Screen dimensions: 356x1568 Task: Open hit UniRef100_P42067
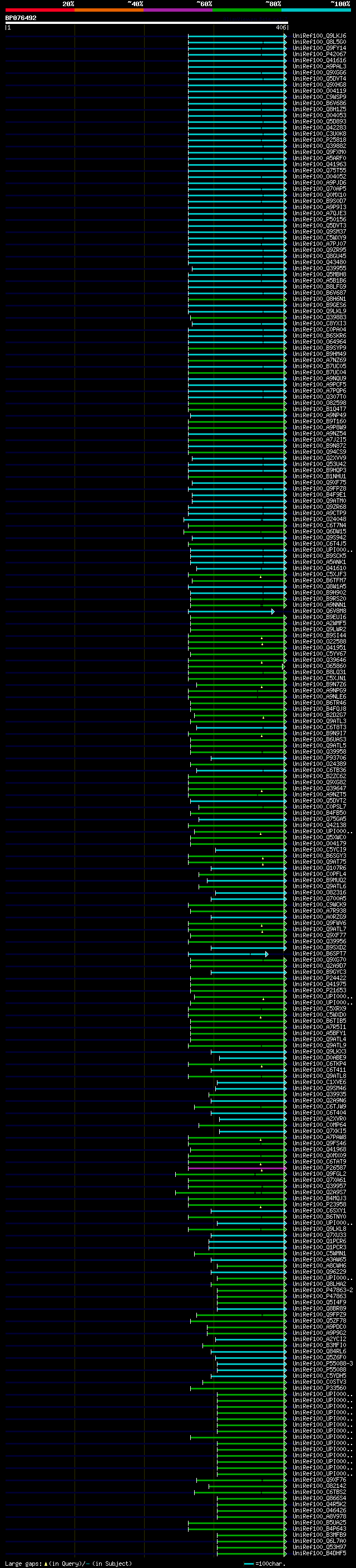tap(319, 54)
